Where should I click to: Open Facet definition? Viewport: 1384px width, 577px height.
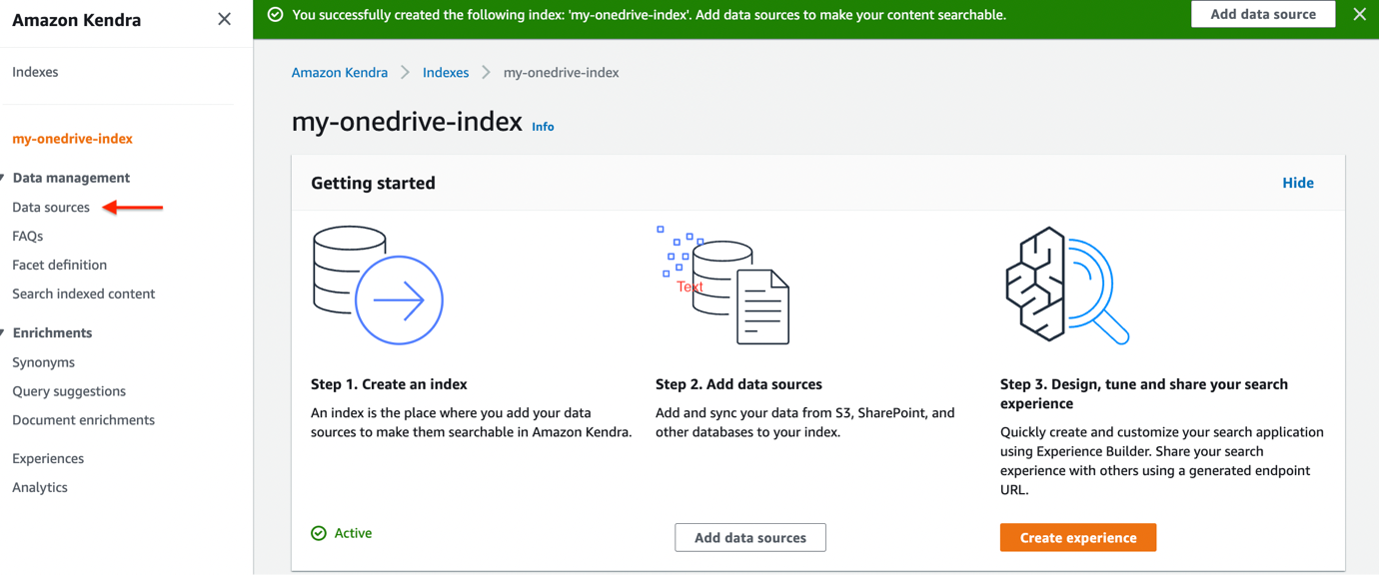coord(59,265)
